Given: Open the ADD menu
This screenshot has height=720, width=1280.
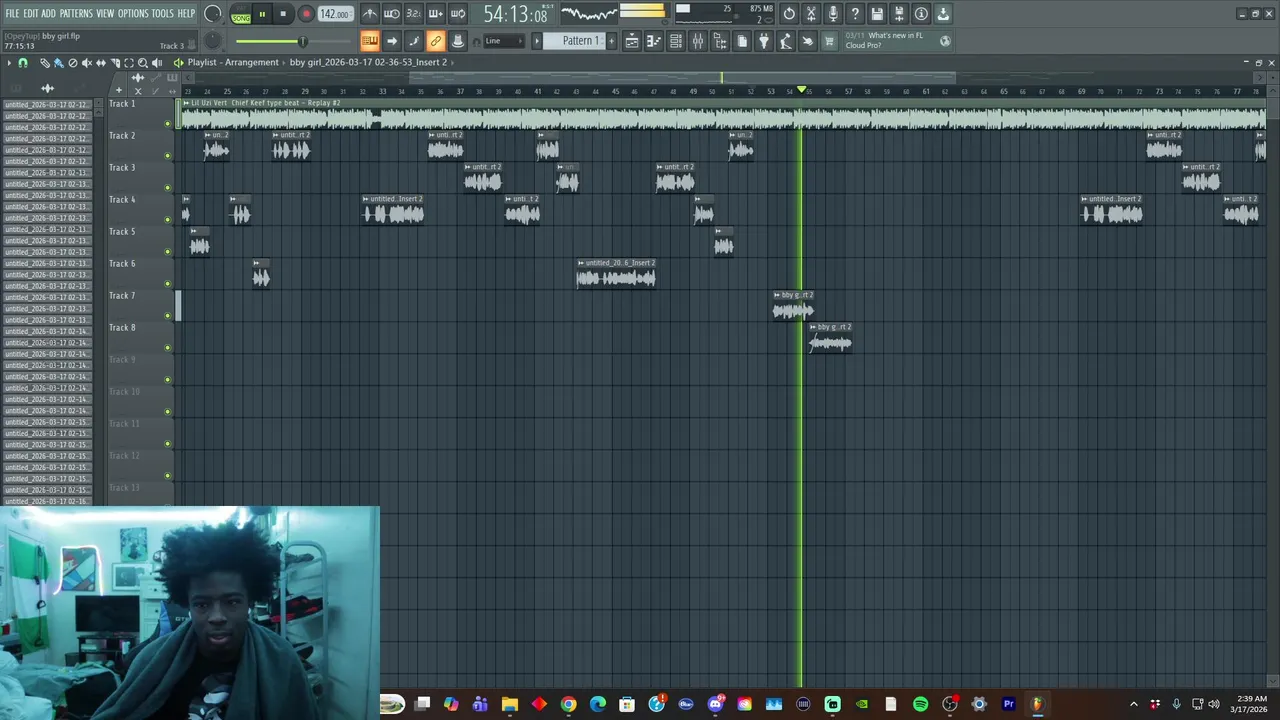Looking at the screenshot, I should (x=48, y=14).
